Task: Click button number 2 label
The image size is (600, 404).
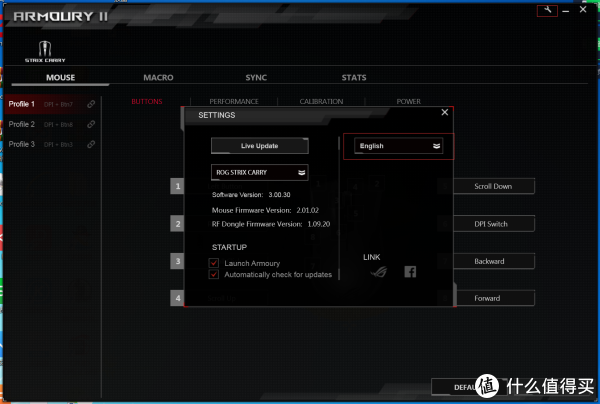Action: 178,224
